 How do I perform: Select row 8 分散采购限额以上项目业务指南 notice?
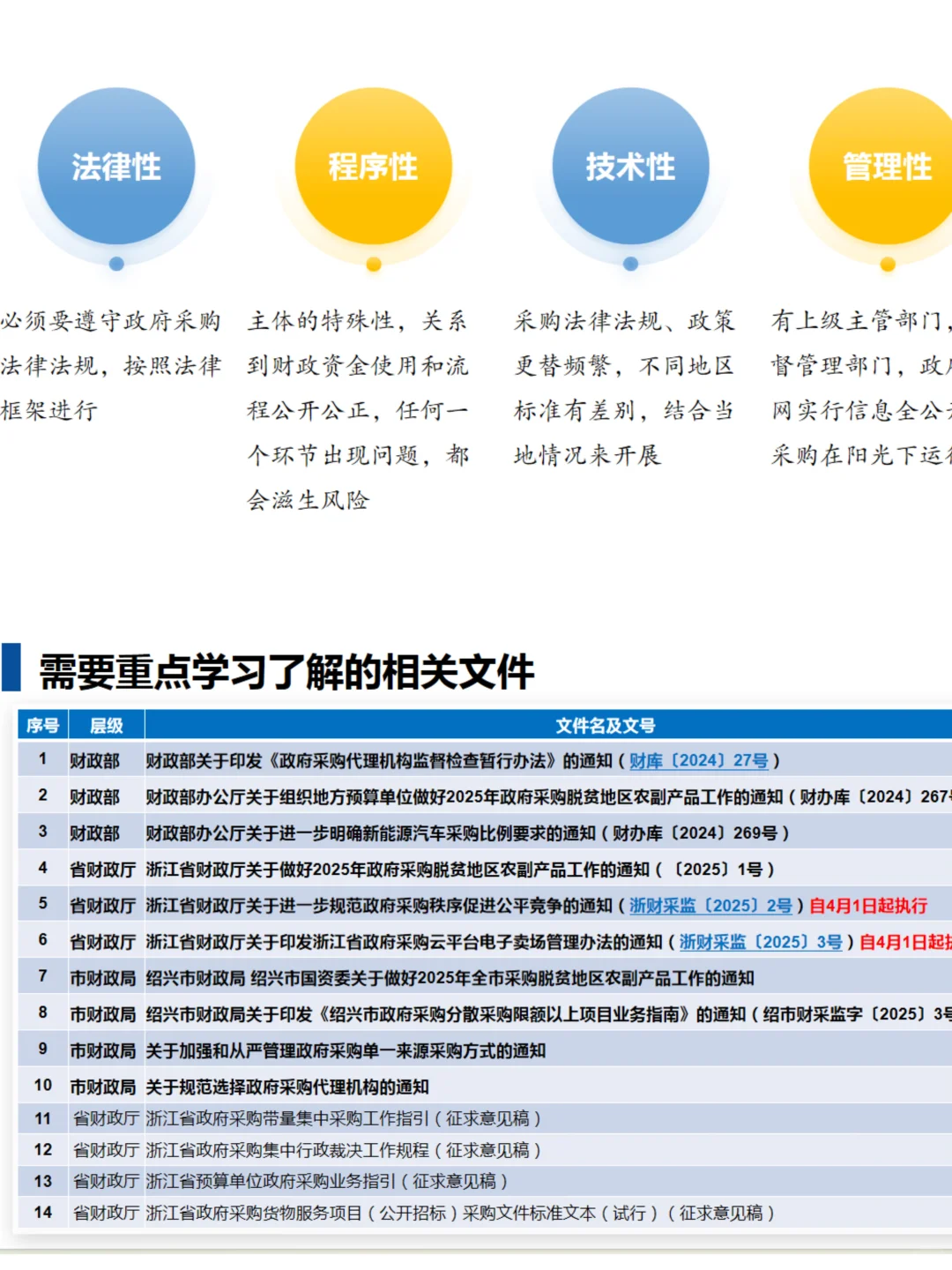point(485,1014)
